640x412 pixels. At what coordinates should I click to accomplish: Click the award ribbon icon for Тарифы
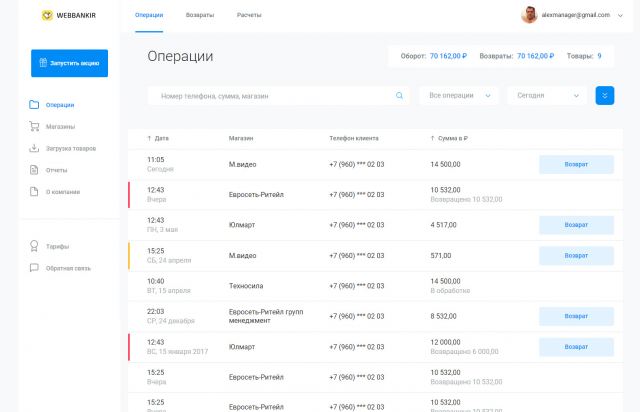point(34,246)
